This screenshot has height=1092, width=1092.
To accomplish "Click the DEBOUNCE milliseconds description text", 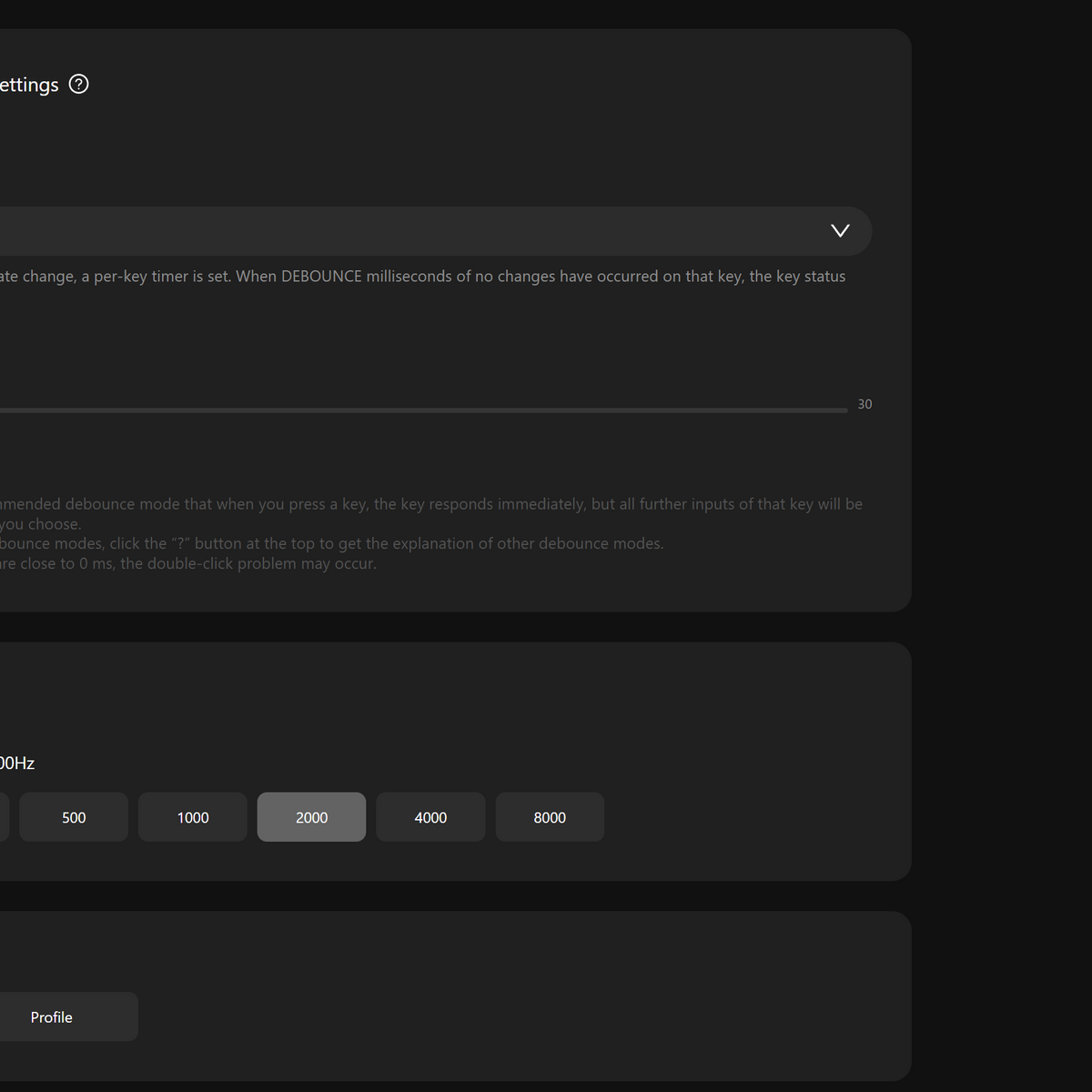I will point(423,277).
